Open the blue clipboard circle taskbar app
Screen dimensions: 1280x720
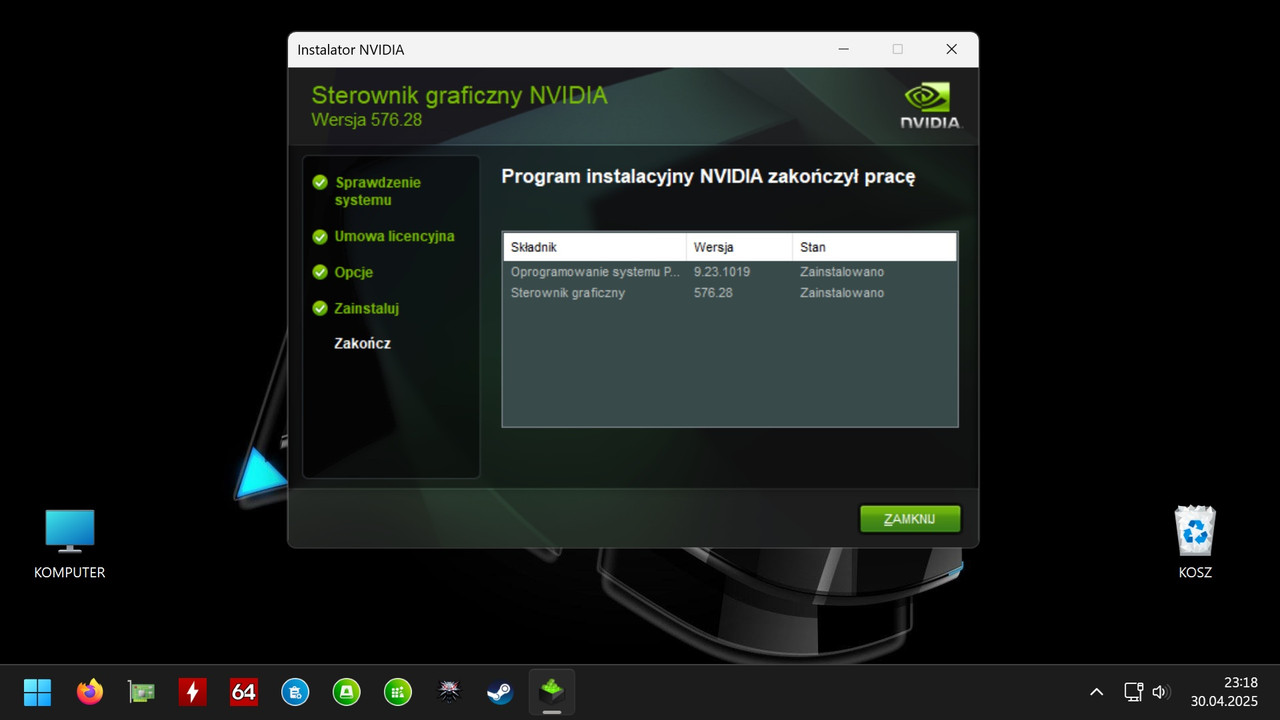coord(295,691)
